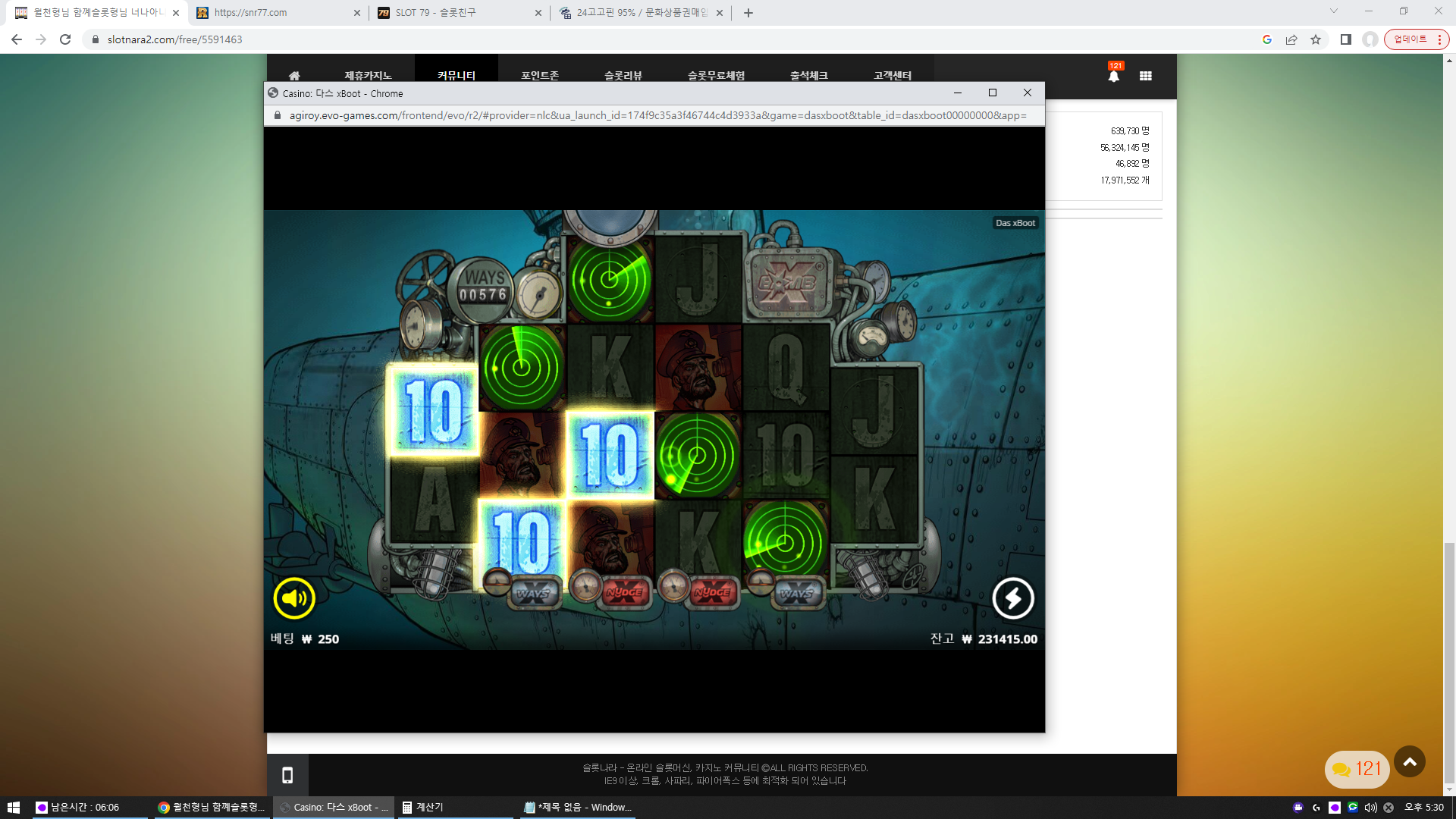Open the grid menu icon in site header
Image resolution: width=1456 pixels, height=819 pixels.
click(x=1146, y=76)
